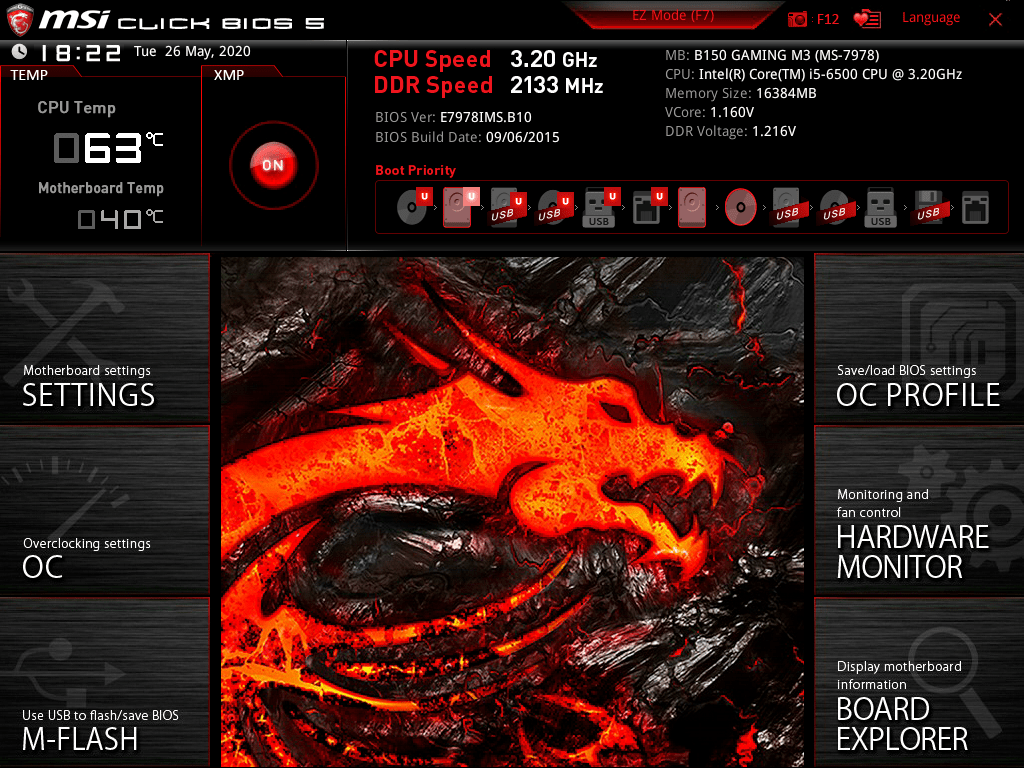Toggle the XMP ON button
Screen dimensions: 1024x768
274,165
